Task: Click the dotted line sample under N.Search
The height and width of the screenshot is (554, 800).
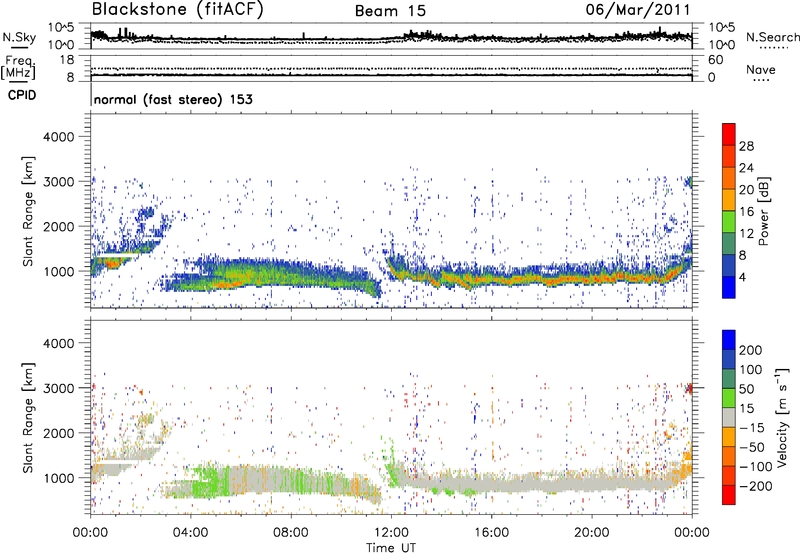Action: pos(774,47)
